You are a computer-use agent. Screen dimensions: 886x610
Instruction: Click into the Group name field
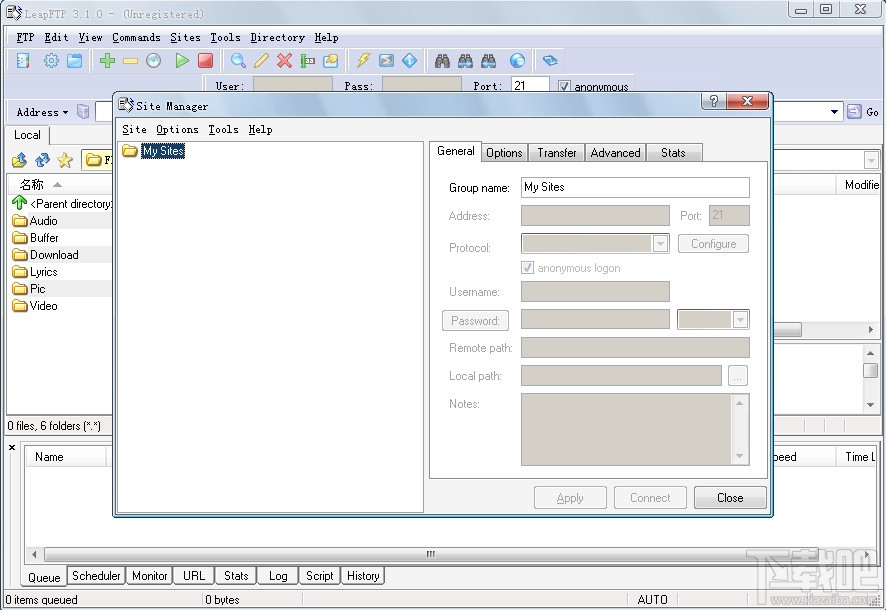click(x=635, y=187)
